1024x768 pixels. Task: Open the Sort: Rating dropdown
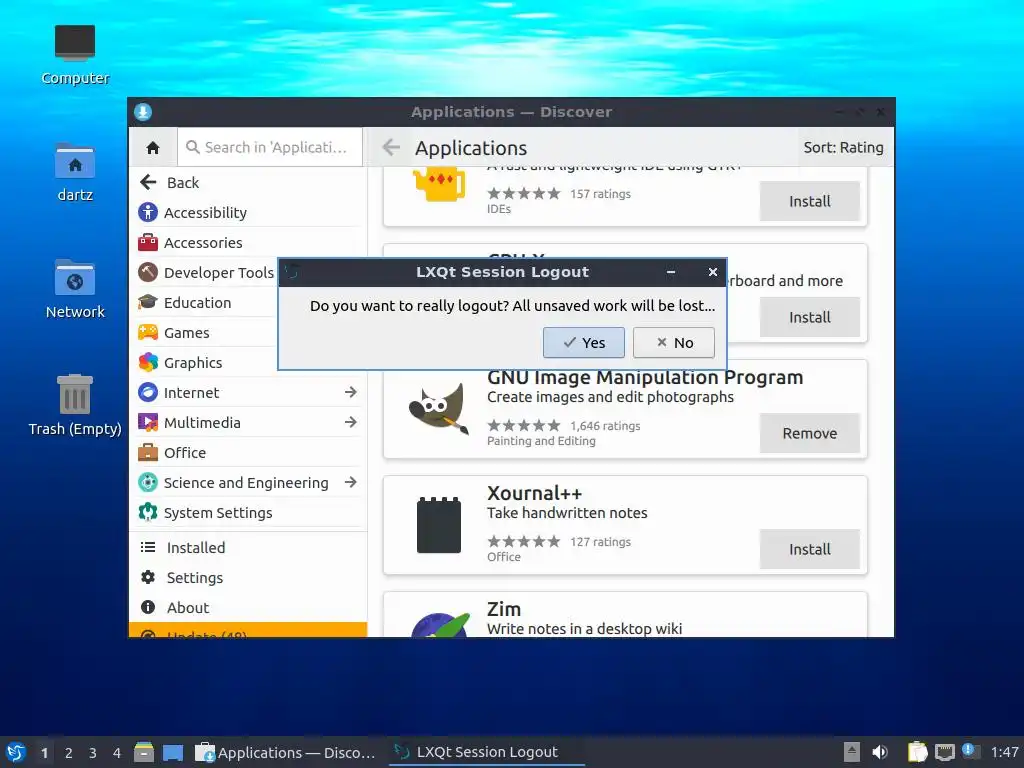pos(843,148)
